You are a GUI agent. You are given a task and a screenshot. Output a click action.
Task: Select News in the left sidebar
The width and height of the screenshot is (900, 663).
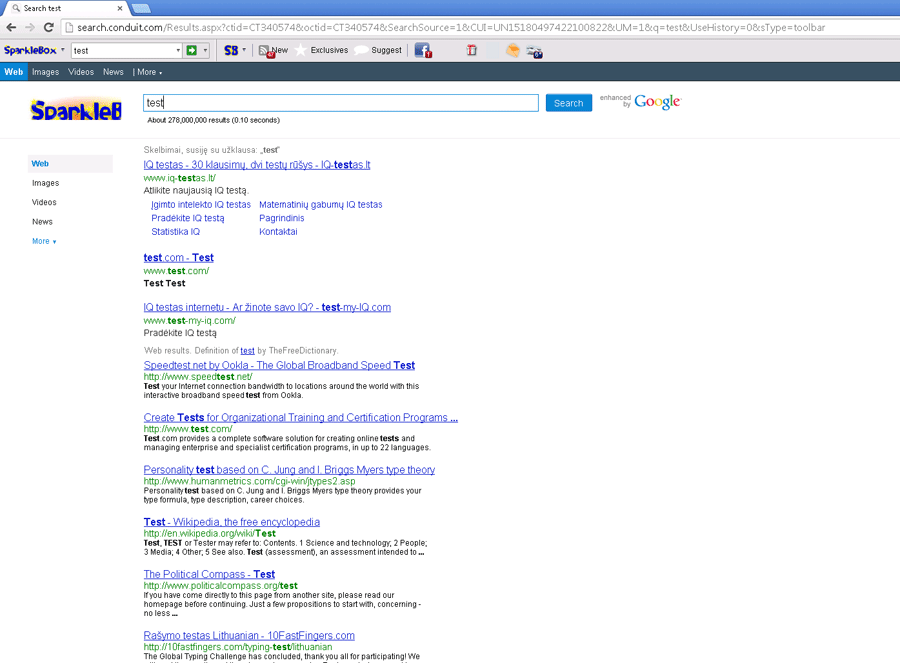click(x=42, y=222)
